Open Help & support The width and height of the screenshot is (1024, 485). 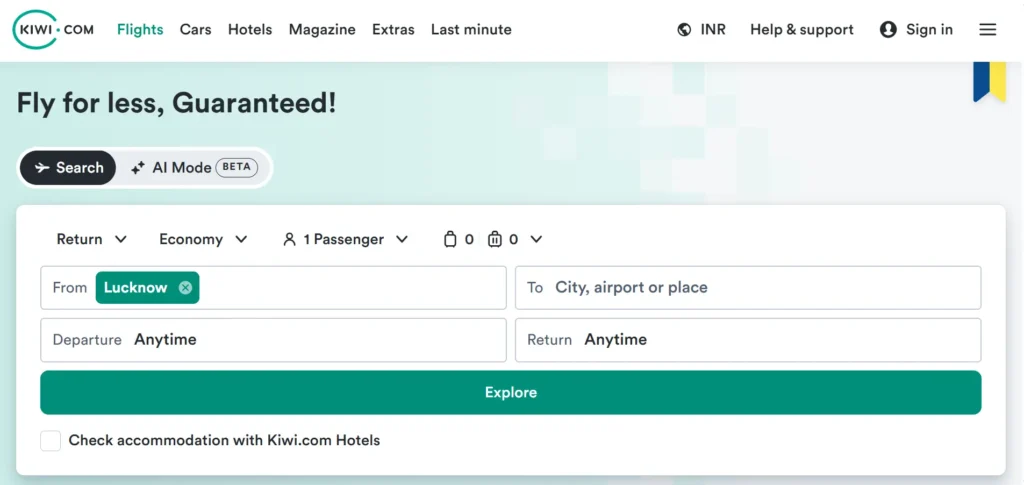pyautogui.click(x=802, y=29)
